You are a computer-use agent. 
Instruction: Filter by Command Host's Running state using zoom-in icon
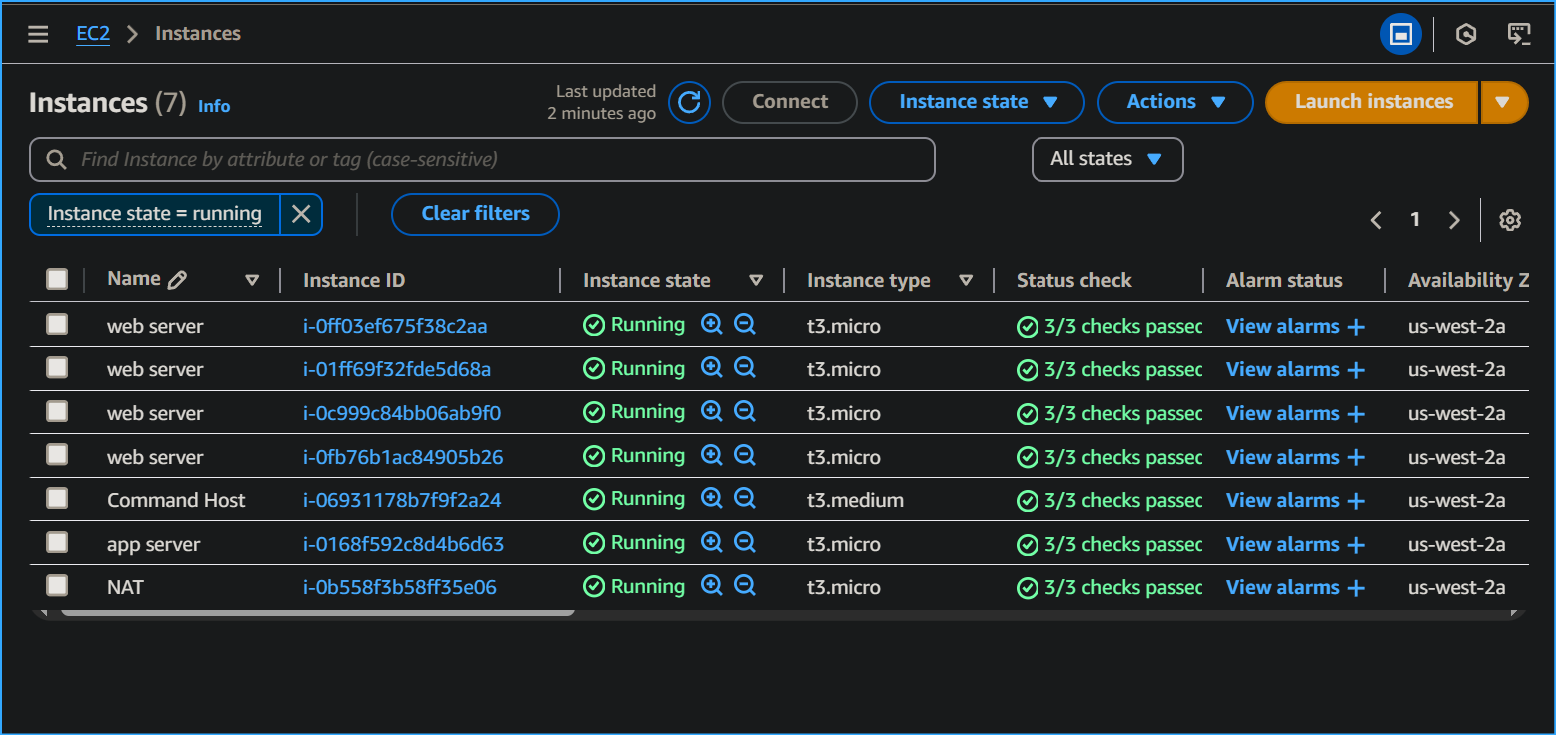[x=711, y=497]
